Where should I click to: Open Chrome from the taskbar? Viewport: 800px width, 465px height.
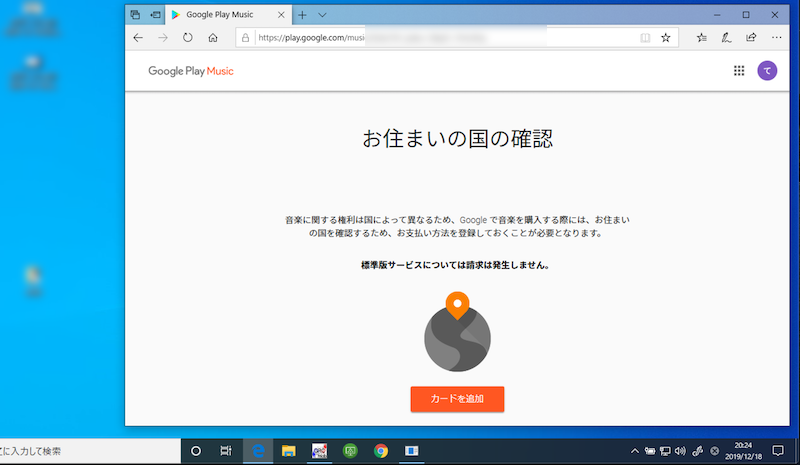click(381, 451)
